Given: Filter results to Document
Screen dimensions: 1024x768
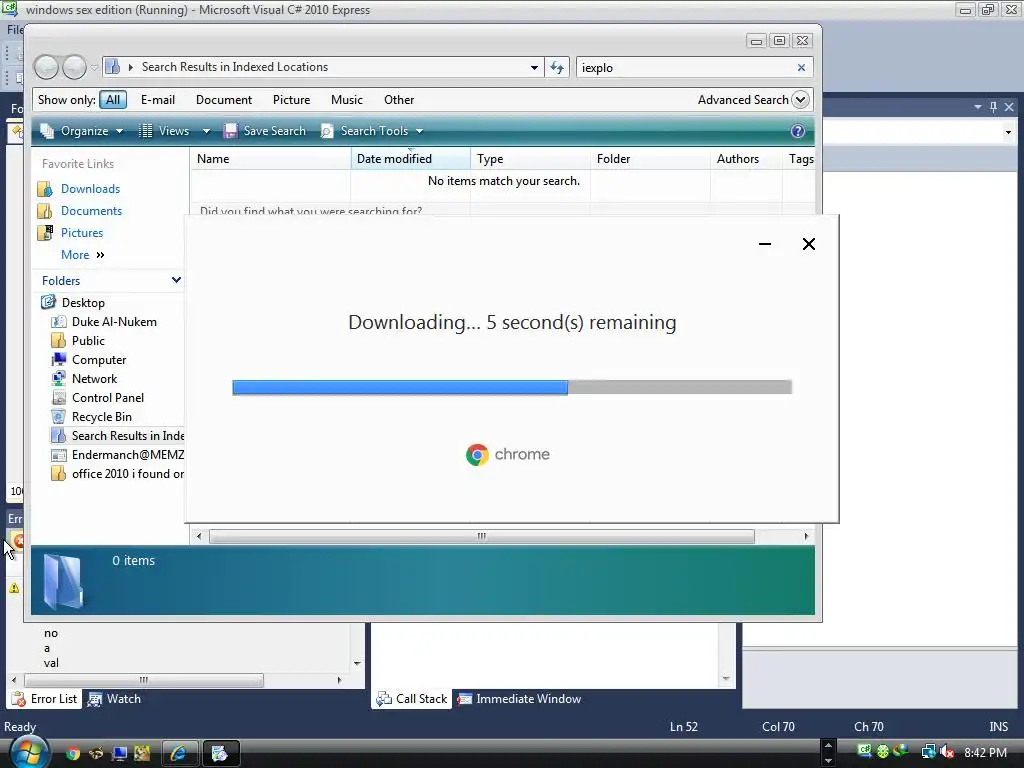Looking at the screenshot, I should pyautogui.click(x=224, y=100).
